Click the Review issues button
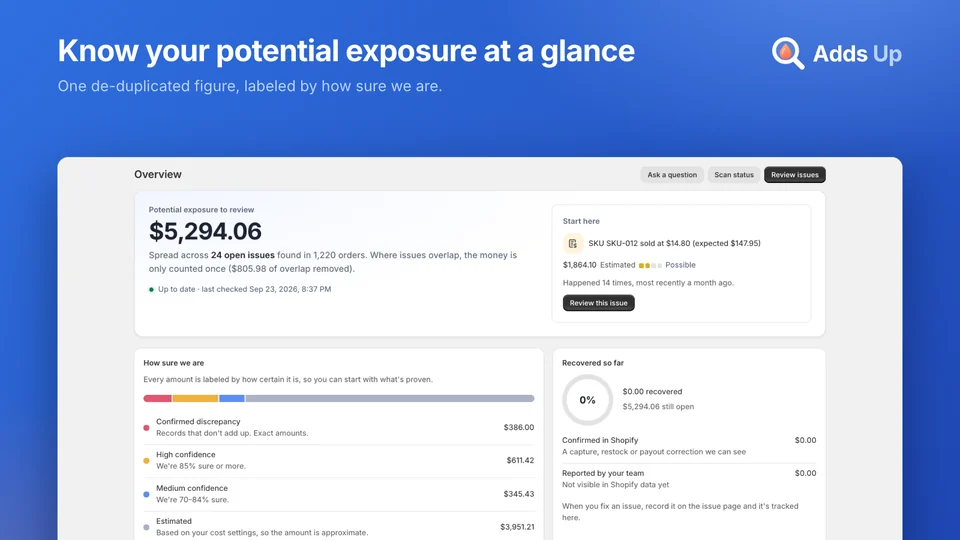Screen dimensions: 960x540 [794, 175]
